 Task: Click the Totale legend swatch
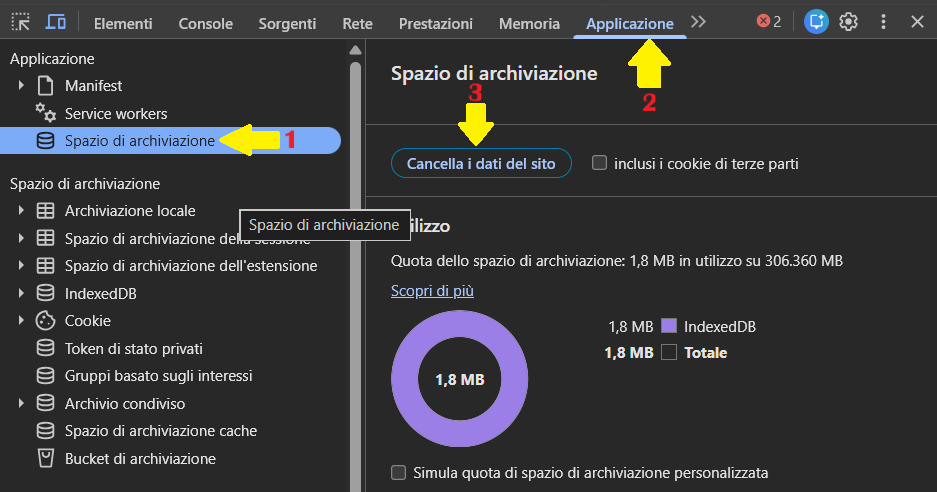coord(669,352)
